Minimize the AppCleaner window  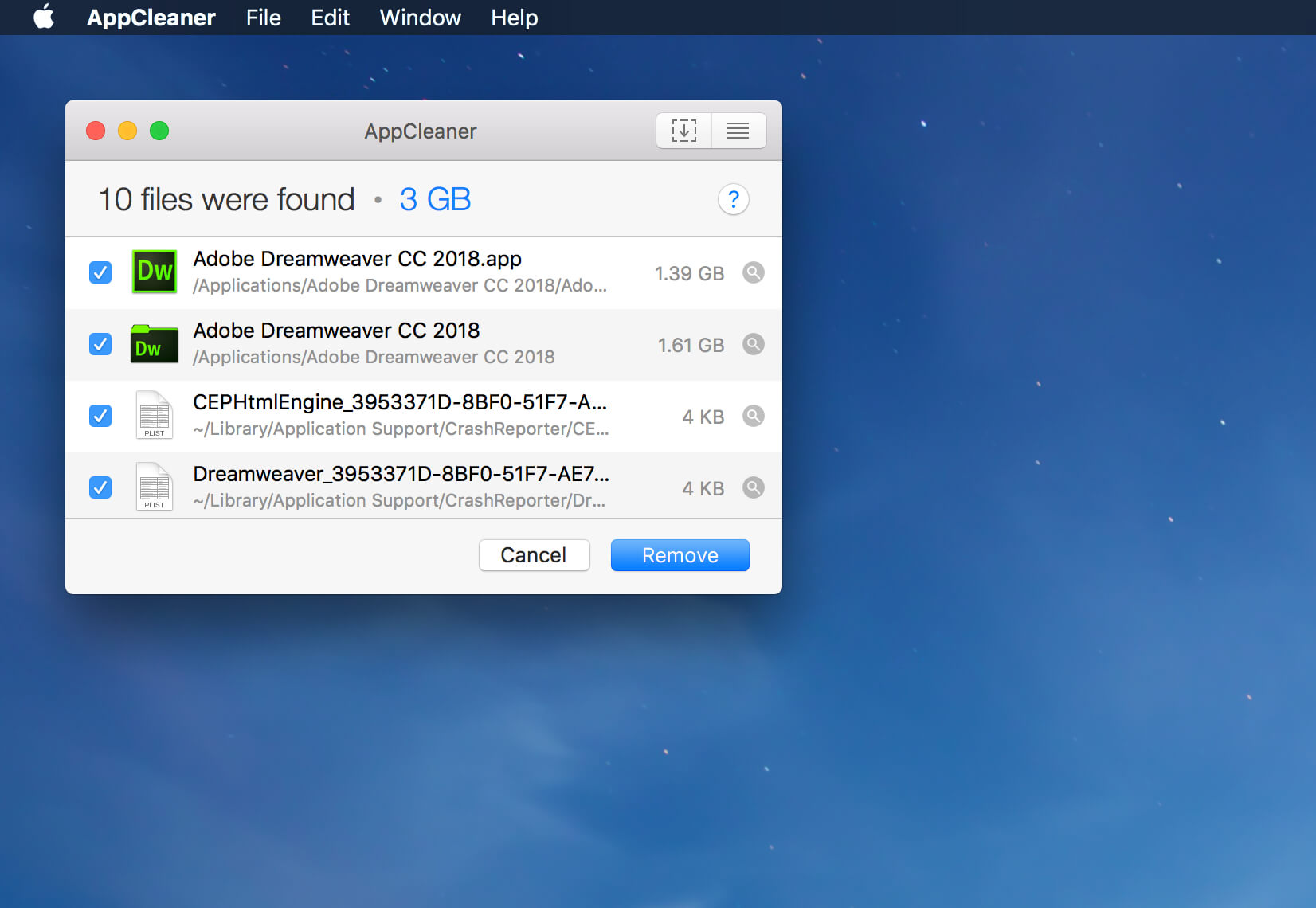127,131
